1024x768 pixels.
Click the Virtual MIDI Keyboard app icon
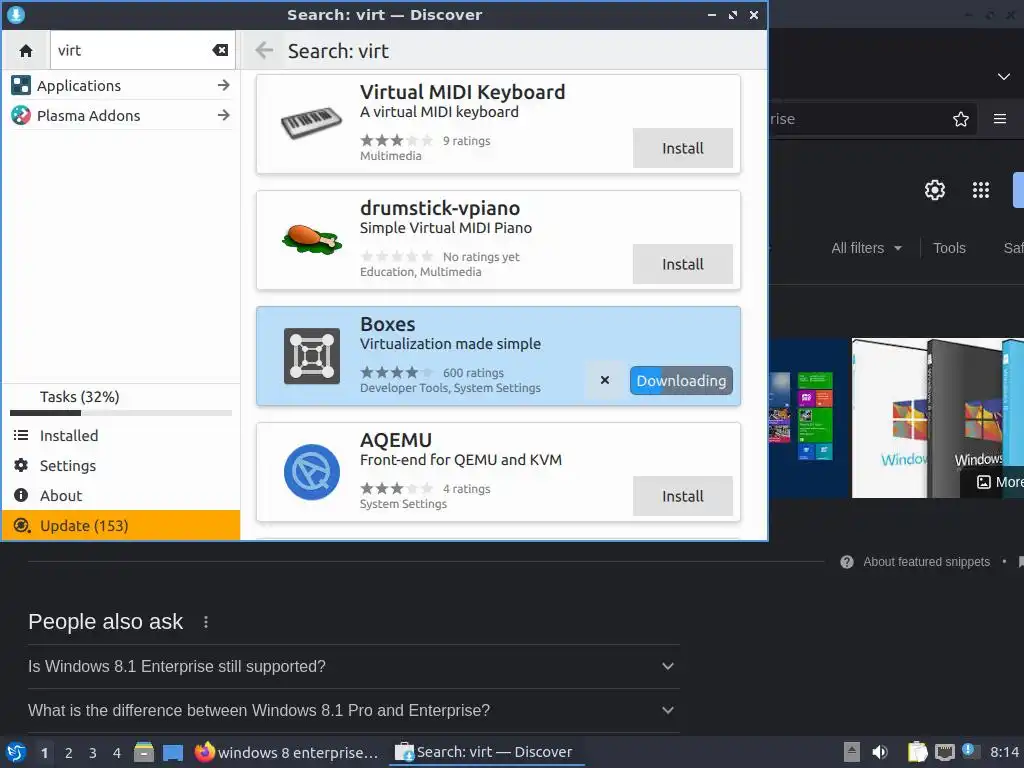point(312,123)
